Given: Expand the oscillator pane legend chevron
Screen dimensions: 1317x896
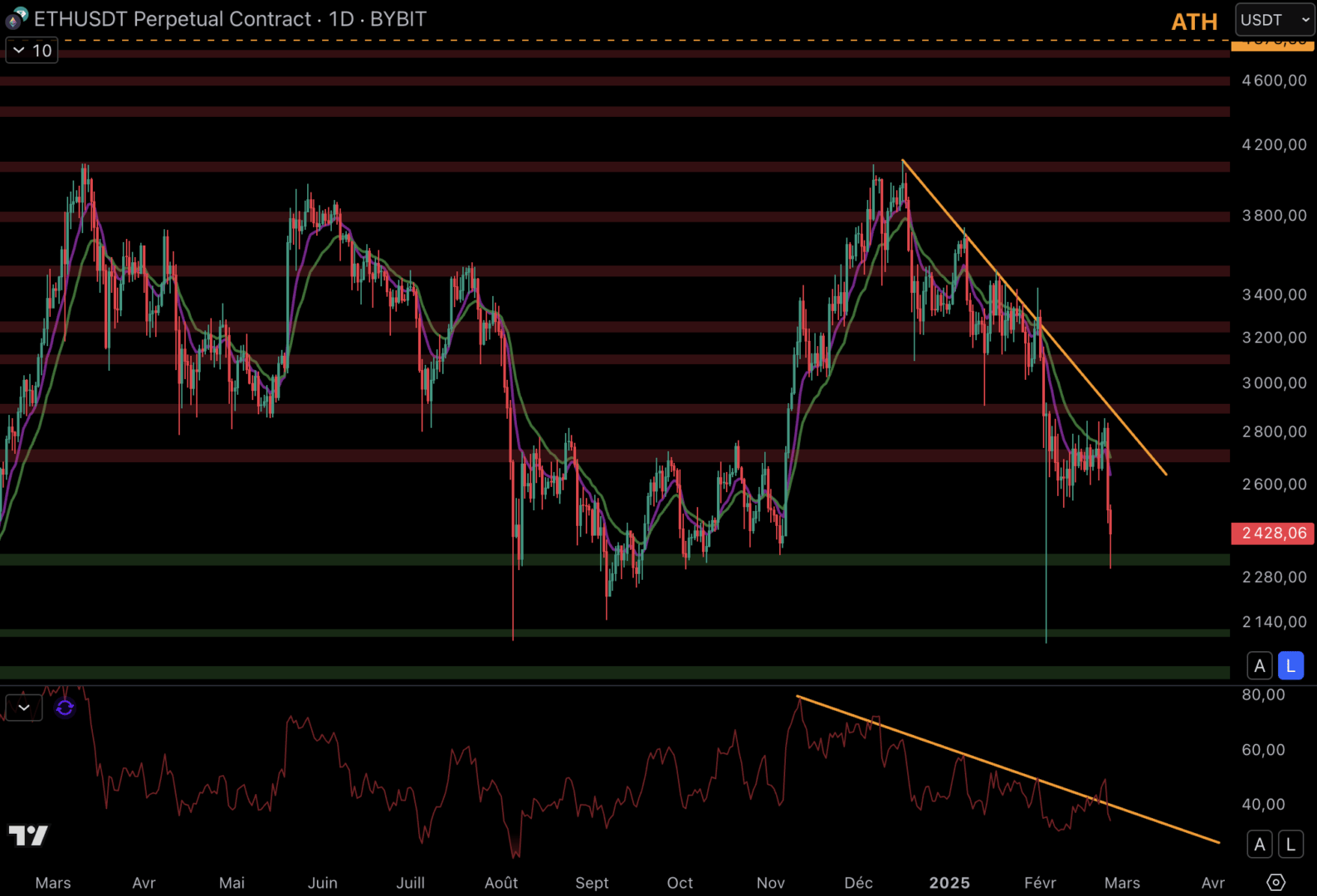Looking at the screenshot, I should (x=24, y=708).
